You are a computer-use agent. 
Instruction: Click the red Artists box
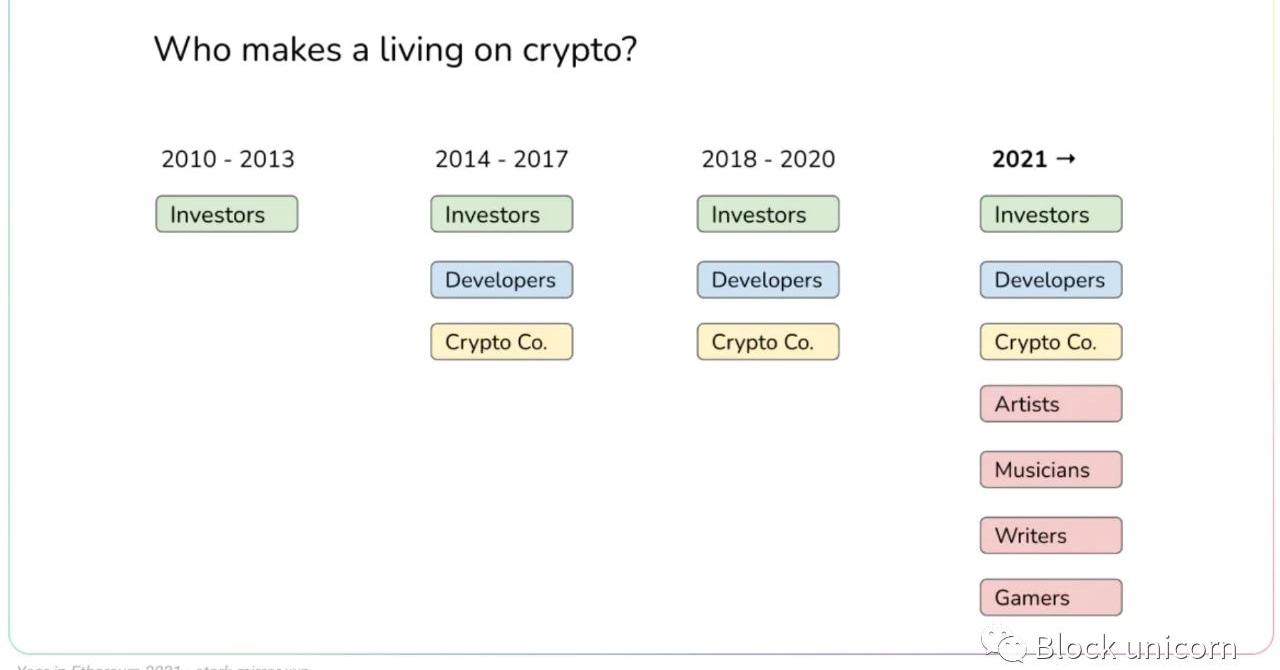(x=1051, y=404)
